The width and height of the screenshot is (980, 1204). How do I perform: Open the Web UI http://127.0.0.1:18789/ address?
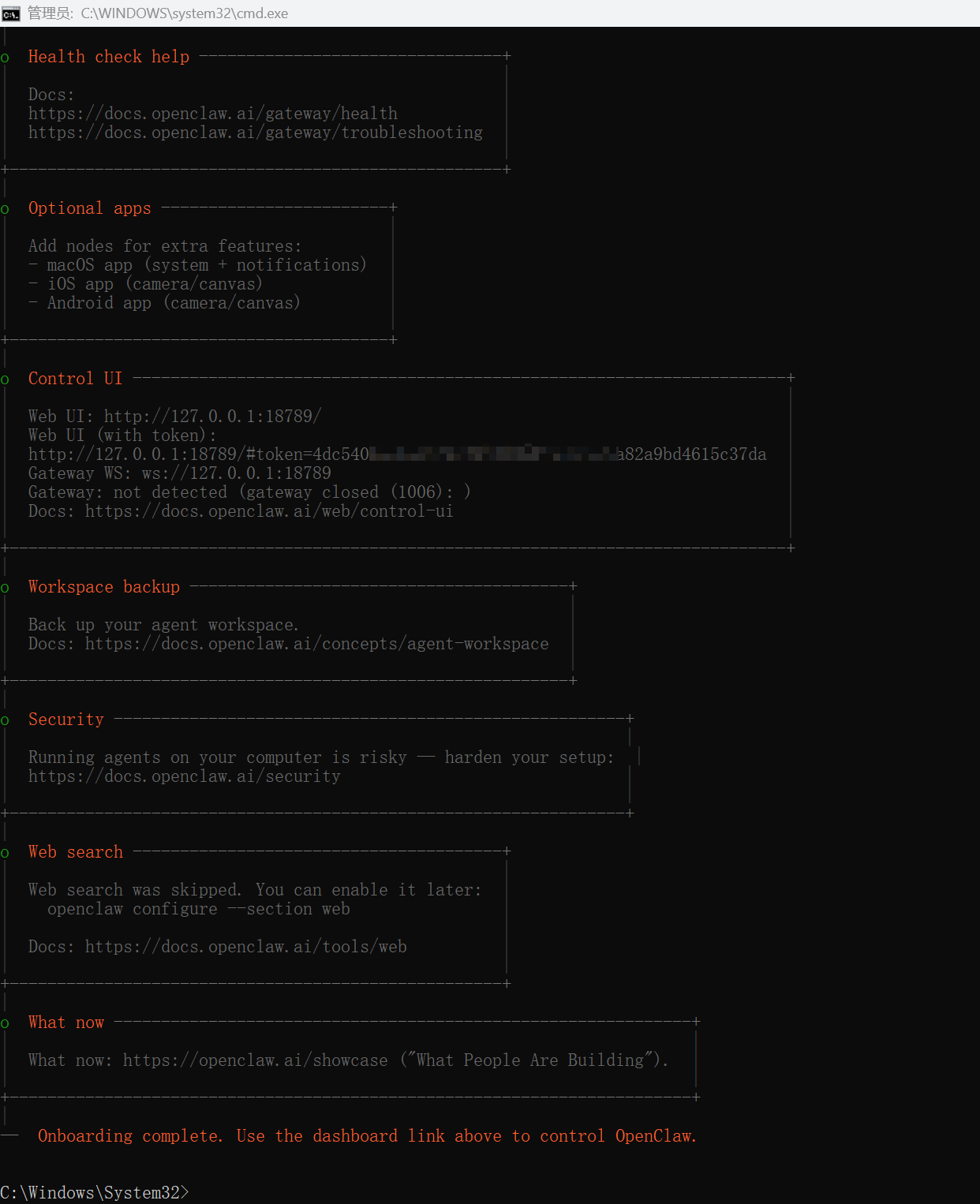click(x=213, y=417)
